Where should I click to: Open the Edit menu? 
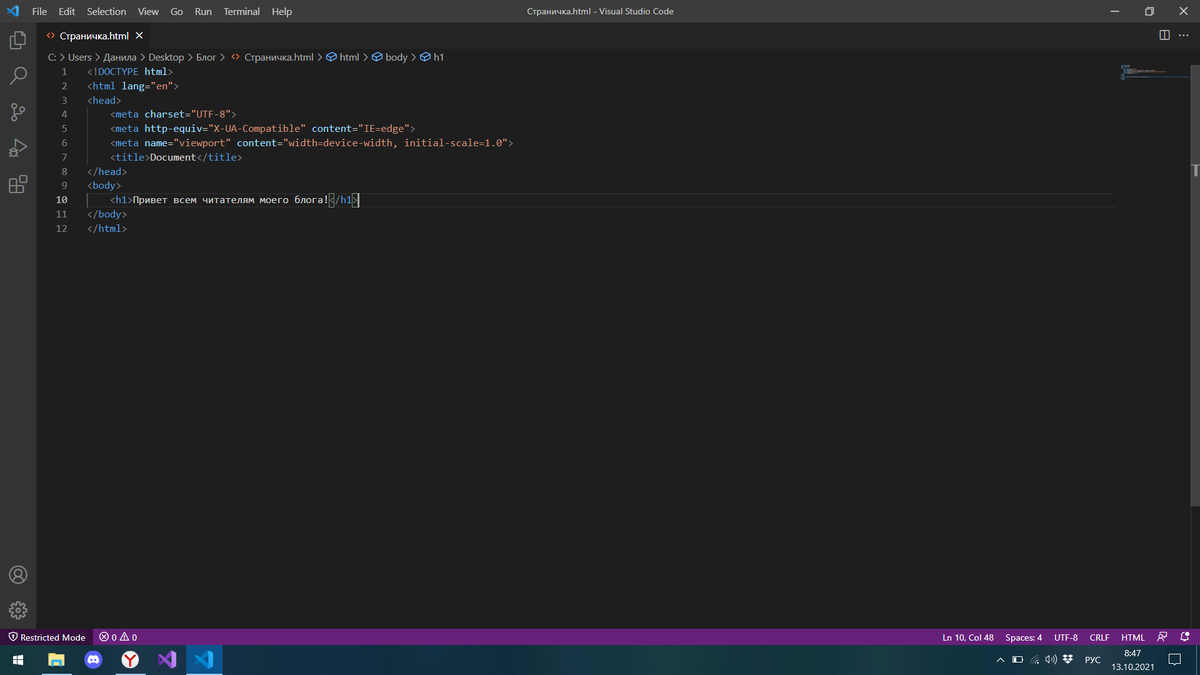click(x=67, y=11)
